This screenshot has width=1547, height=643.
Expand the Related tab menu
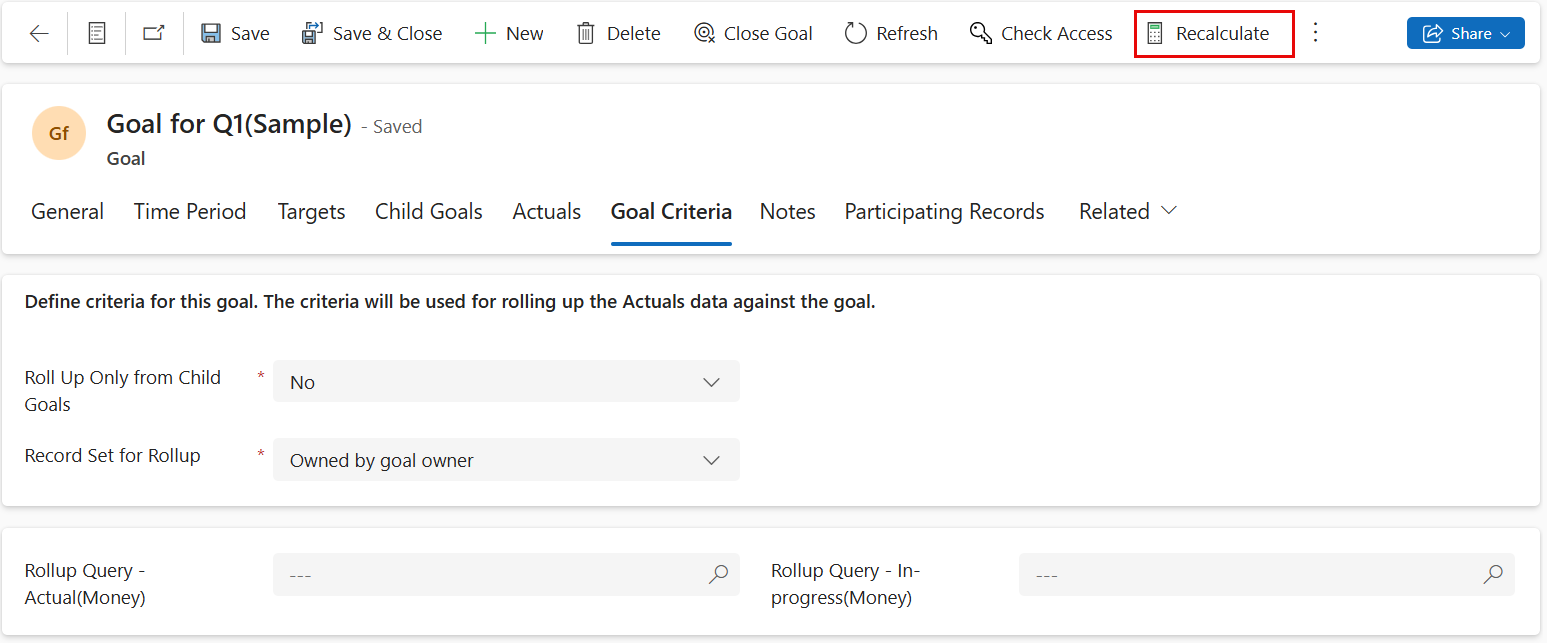pos(1128,212)
